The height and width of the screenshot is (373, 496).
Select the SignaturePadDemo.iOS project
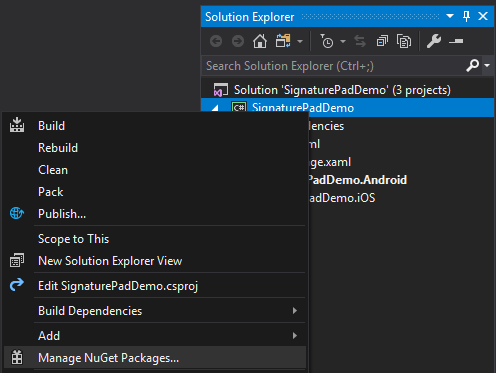342,198
